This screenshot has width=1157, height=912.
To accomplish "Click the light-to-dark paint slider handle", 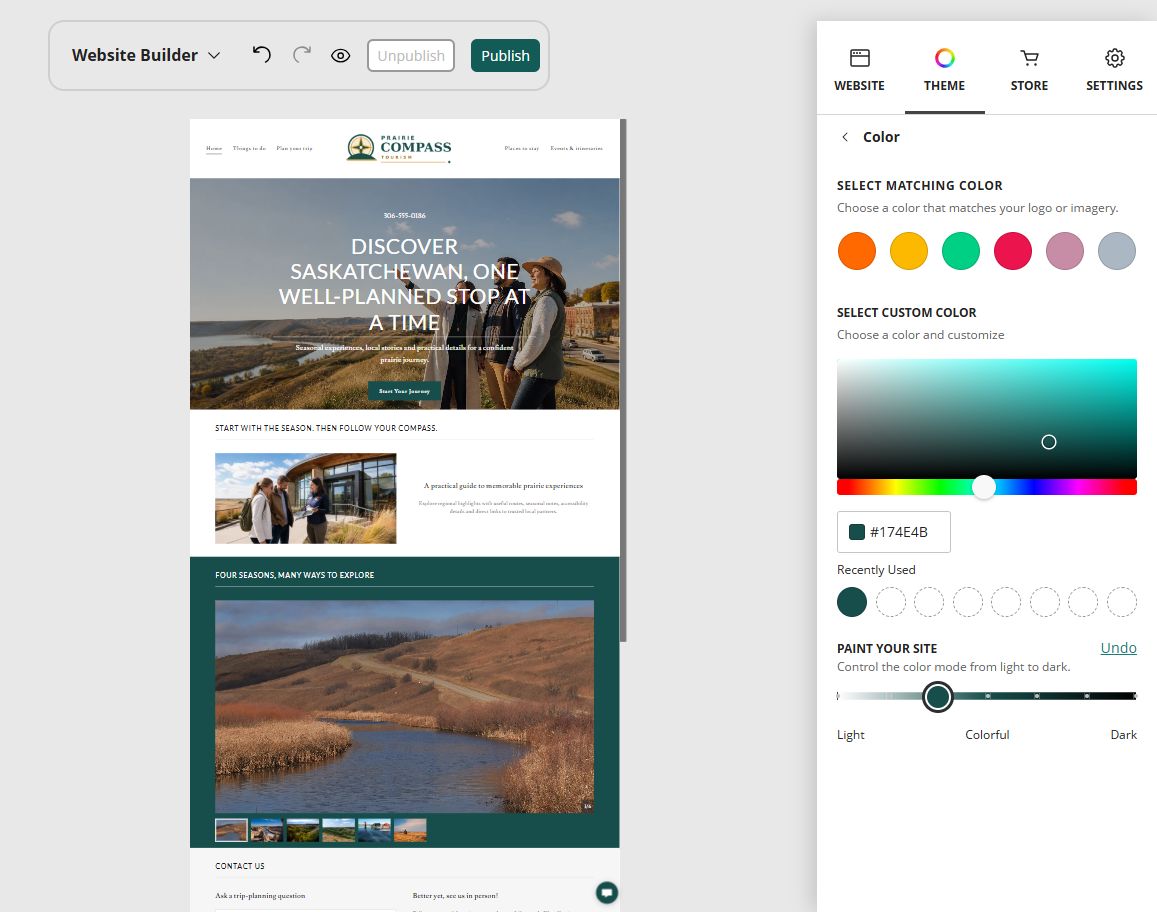I will click(x=938, y=697).
